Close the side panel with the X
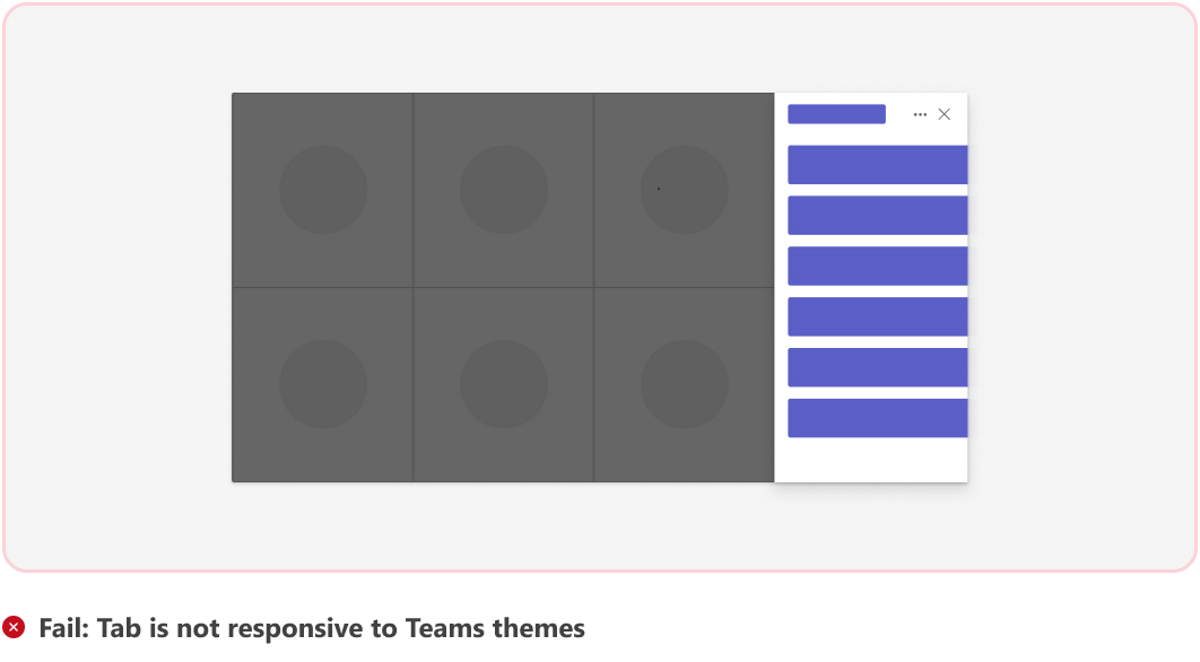Image resolution: width=1200 pixels, height=662 pixels. pos(944,115)
